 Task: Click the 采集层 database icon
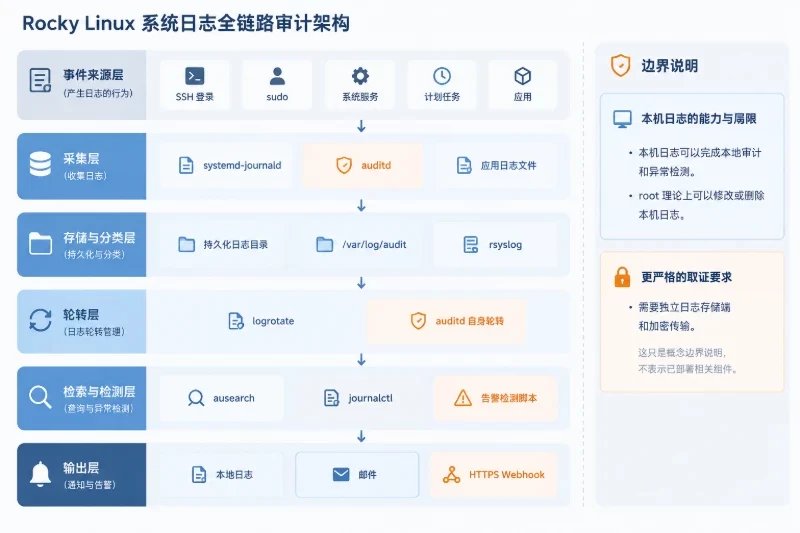(x=40, y=164)
